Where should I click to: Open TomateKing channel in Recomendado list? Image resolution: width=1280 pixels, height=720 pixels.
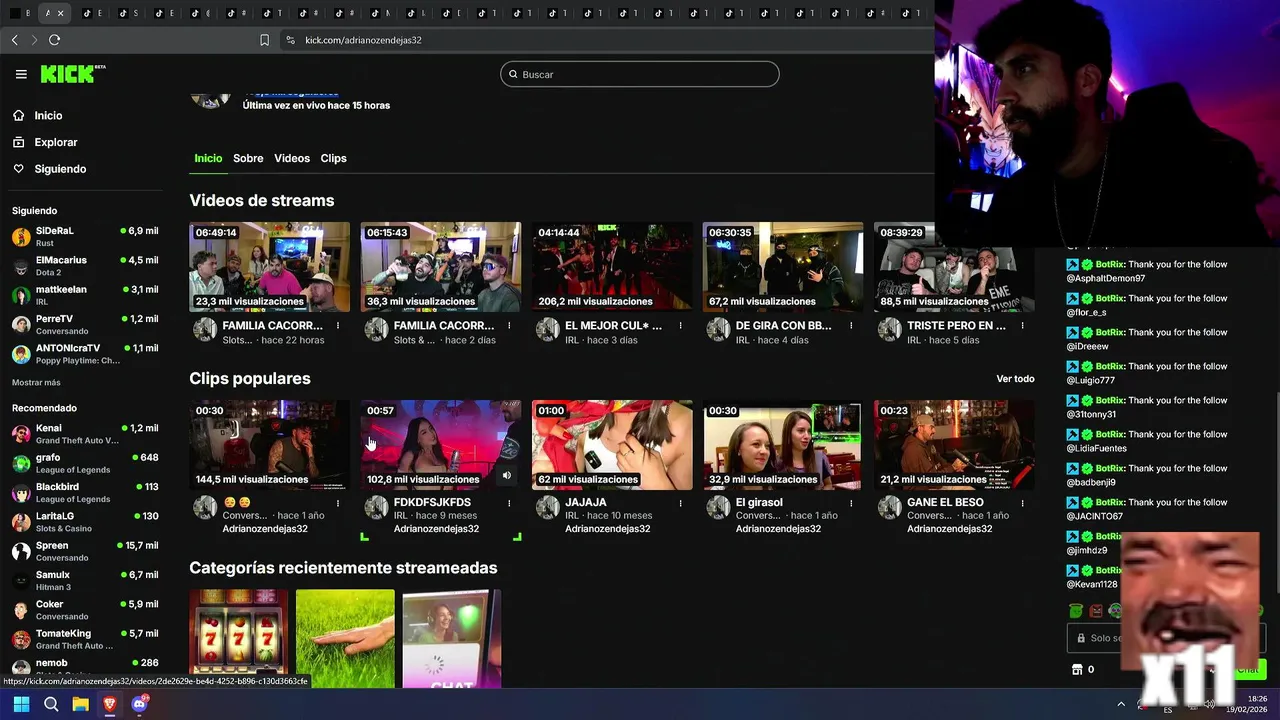(85, 639)
